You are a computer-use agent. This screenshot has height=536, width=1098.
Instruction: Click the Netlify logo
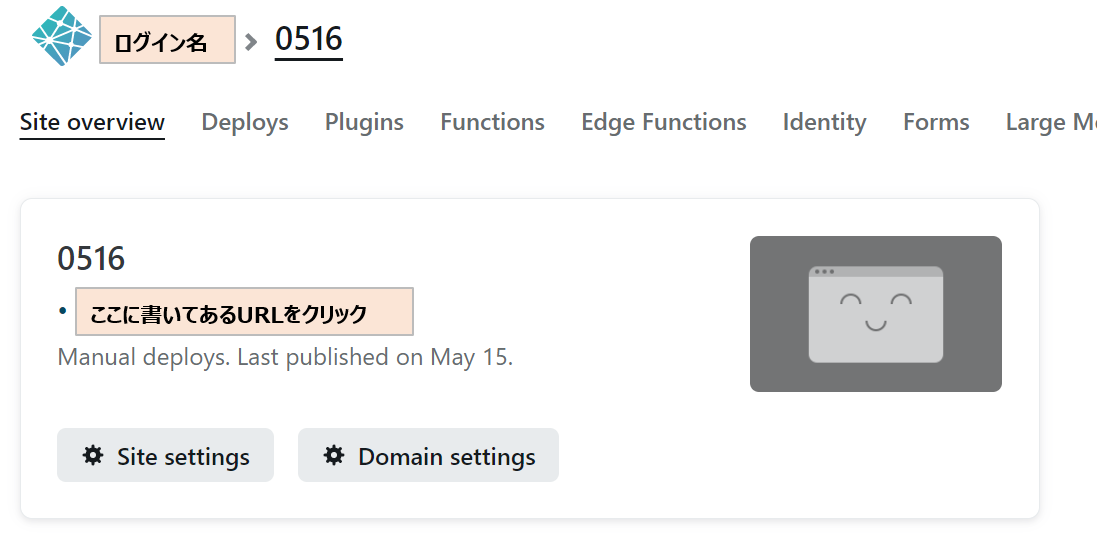click(x=62, y=36)
